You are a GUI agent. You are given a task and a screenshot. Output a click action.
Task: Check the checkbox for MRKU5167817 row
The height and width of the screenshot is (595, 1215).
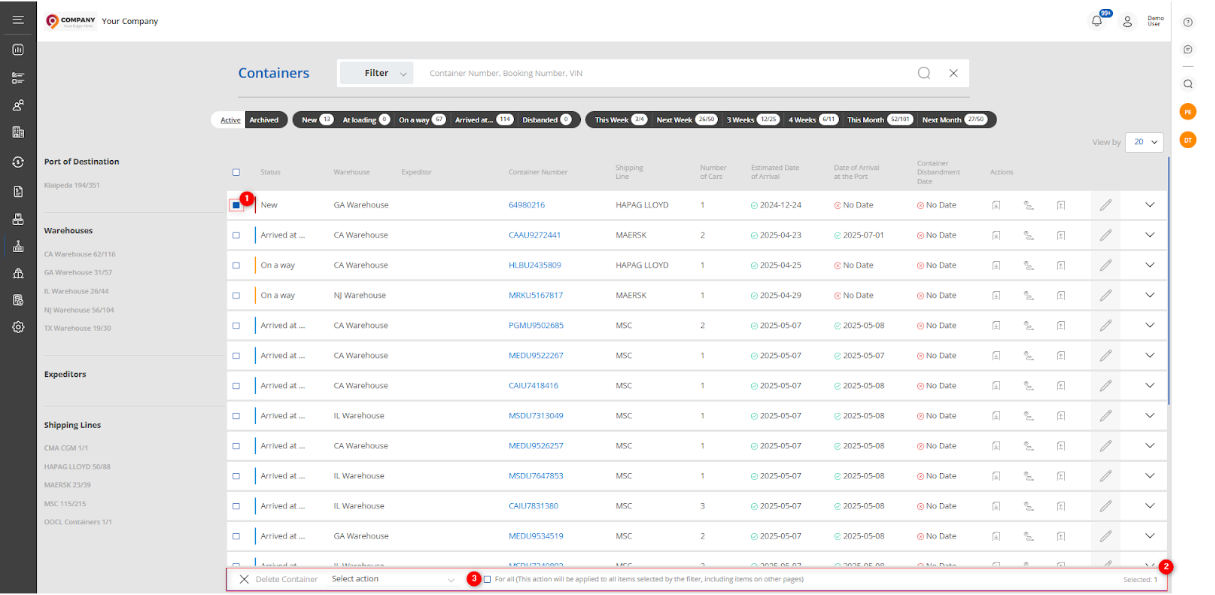click(x=236, y=295)
